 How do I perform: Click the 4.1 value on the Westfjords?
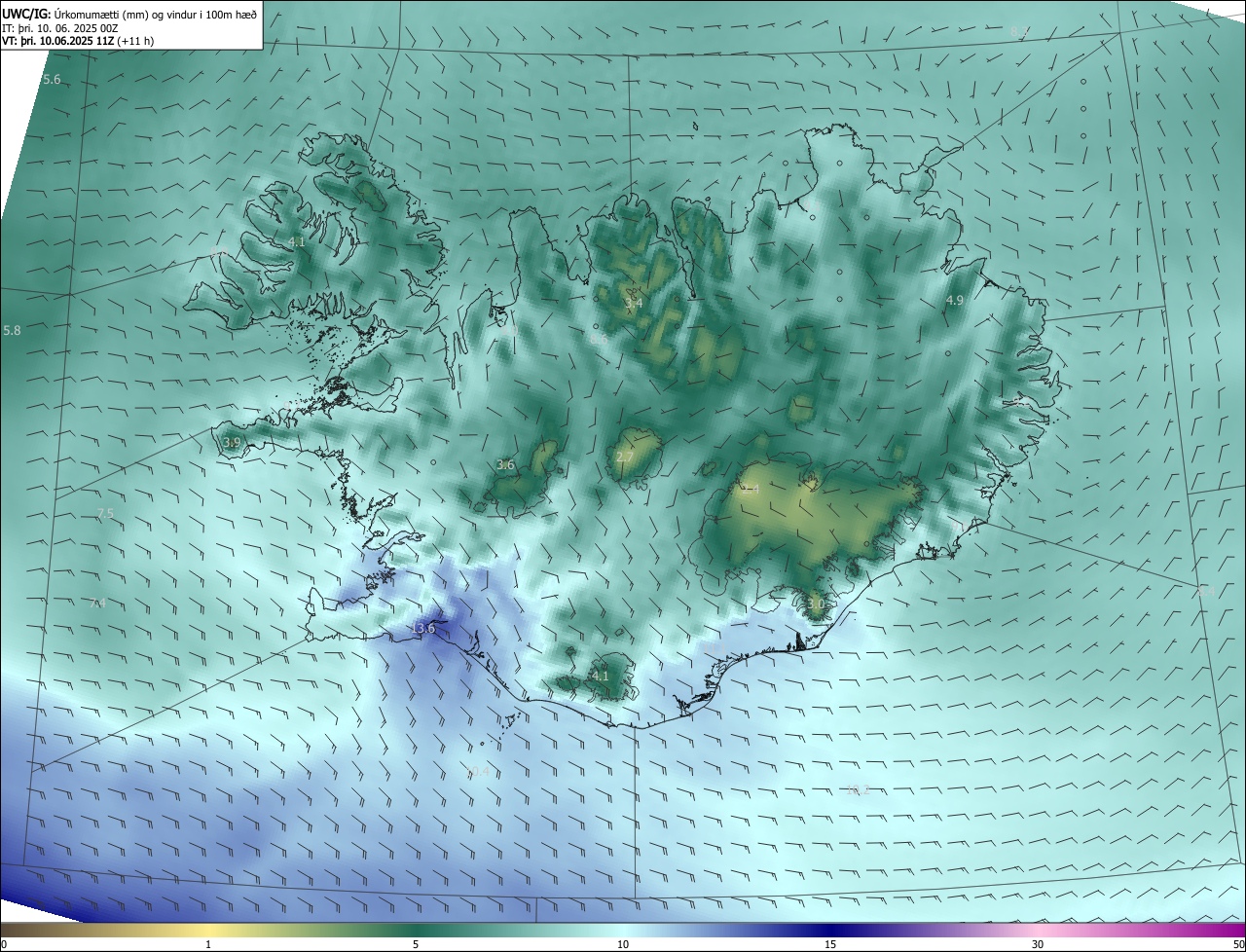click(x=297, y=241)
